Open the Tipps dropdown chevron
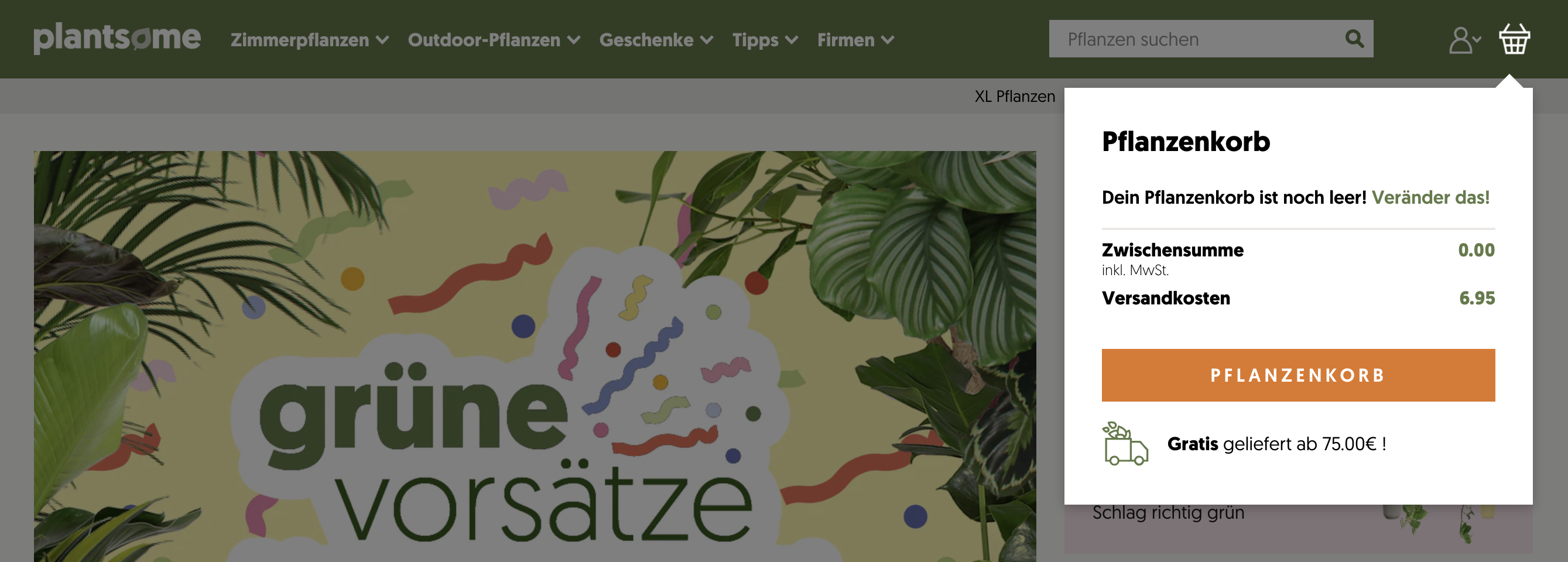Image resolution: width=1568 pixels, height=562 pixels. [x=792, y=40]
